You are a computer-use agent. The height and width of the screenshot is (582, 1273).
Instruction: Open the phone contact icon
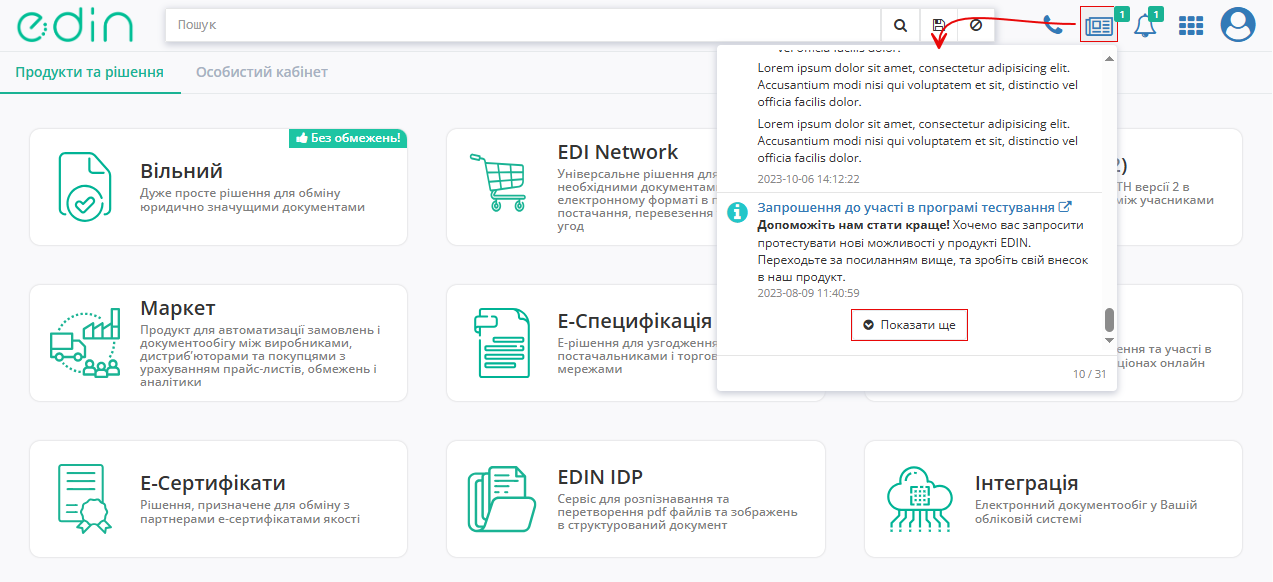[1053, 26]
